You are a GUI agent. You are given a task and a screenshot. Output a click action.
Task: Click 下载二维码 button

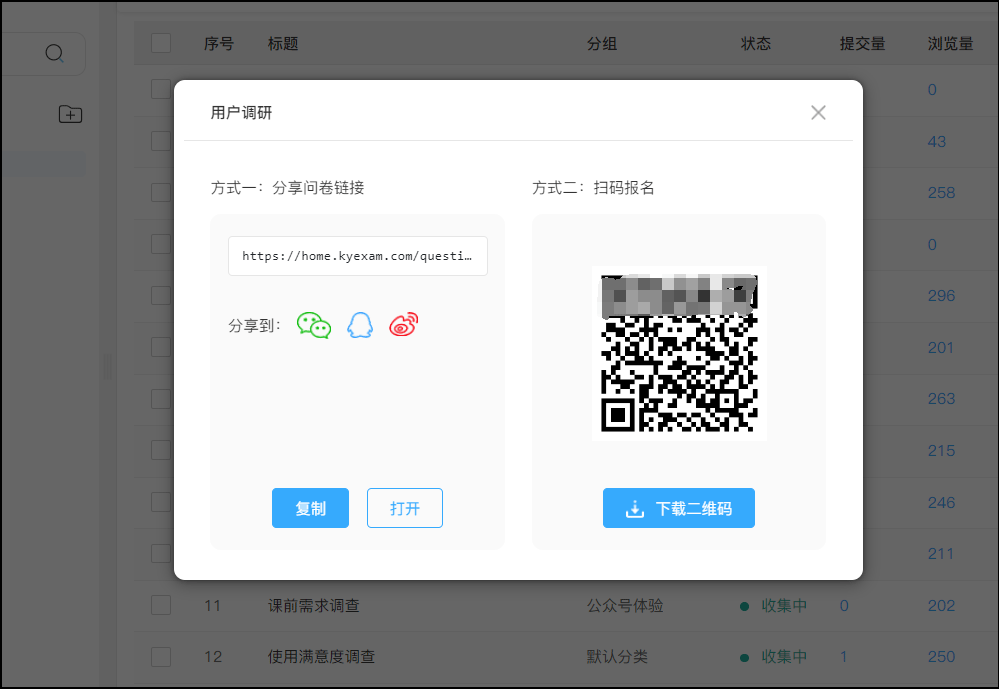coord(679,508)
